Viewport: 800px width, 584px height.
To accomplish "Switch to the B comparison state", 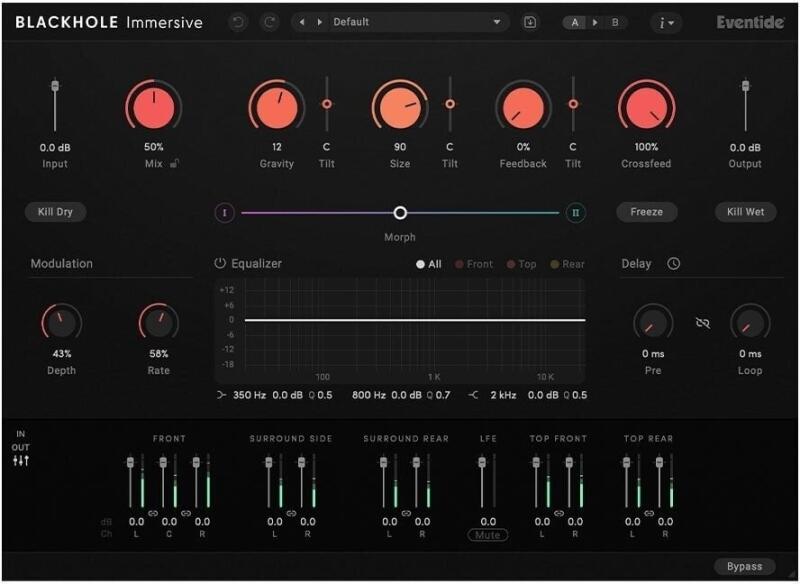I will pos(615,22).
